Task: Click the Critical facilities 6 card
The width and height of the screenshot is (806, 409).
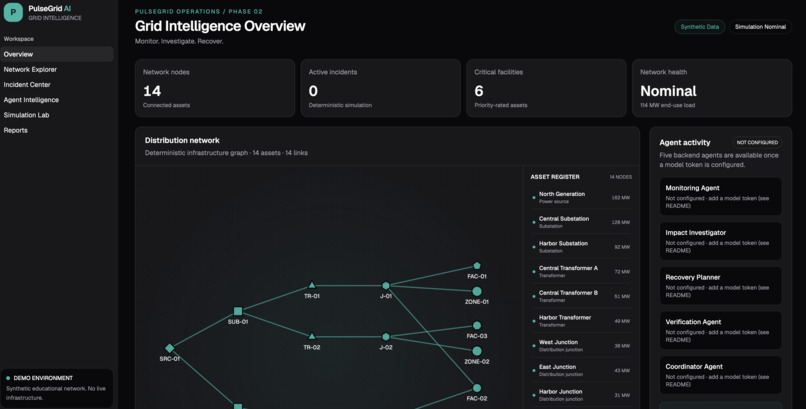Action: 546,88
